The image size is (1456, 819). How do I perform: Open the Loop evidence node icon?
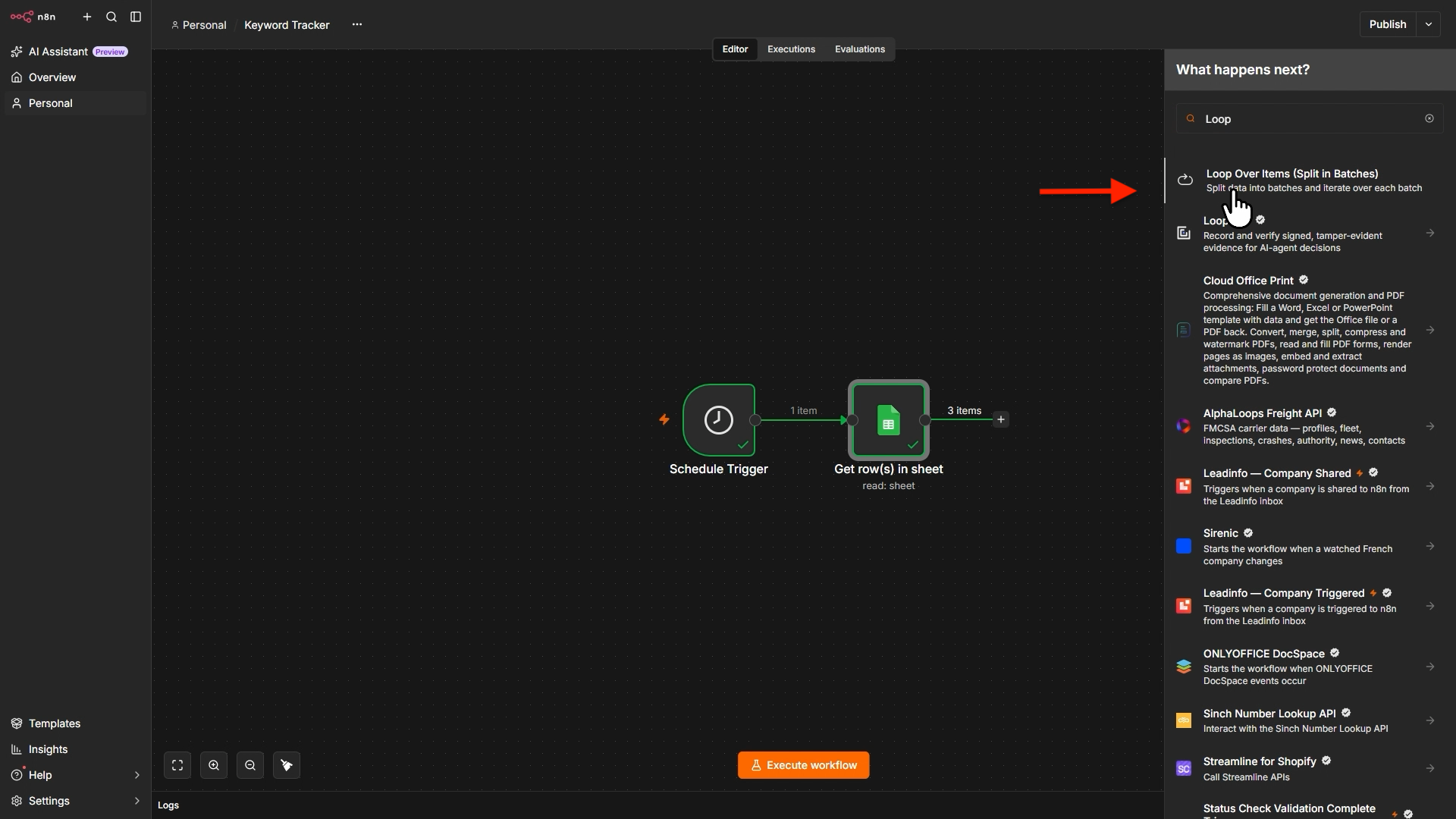(x=1184, y=234)
